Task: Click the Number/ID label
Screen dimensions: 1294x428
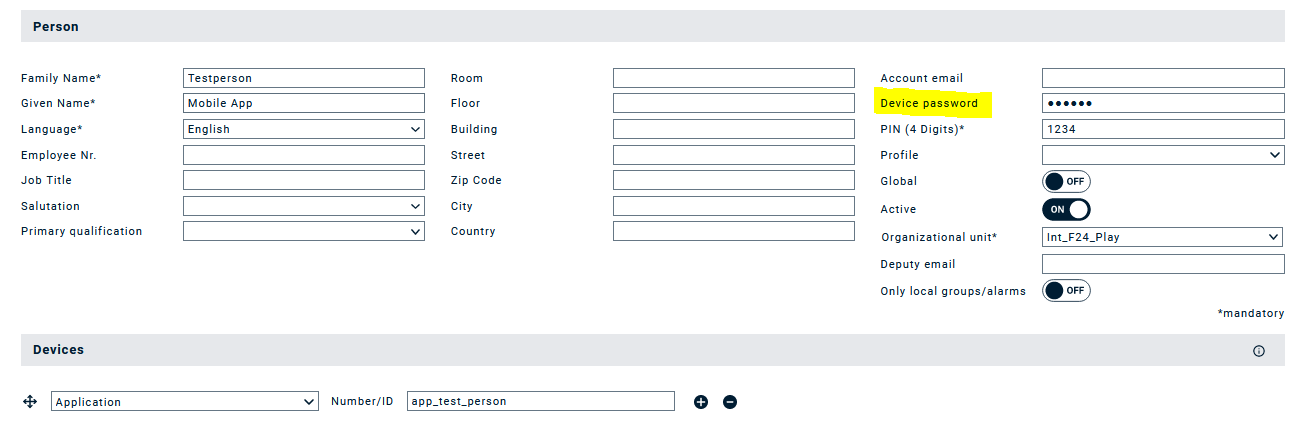Action: point(362,401)
